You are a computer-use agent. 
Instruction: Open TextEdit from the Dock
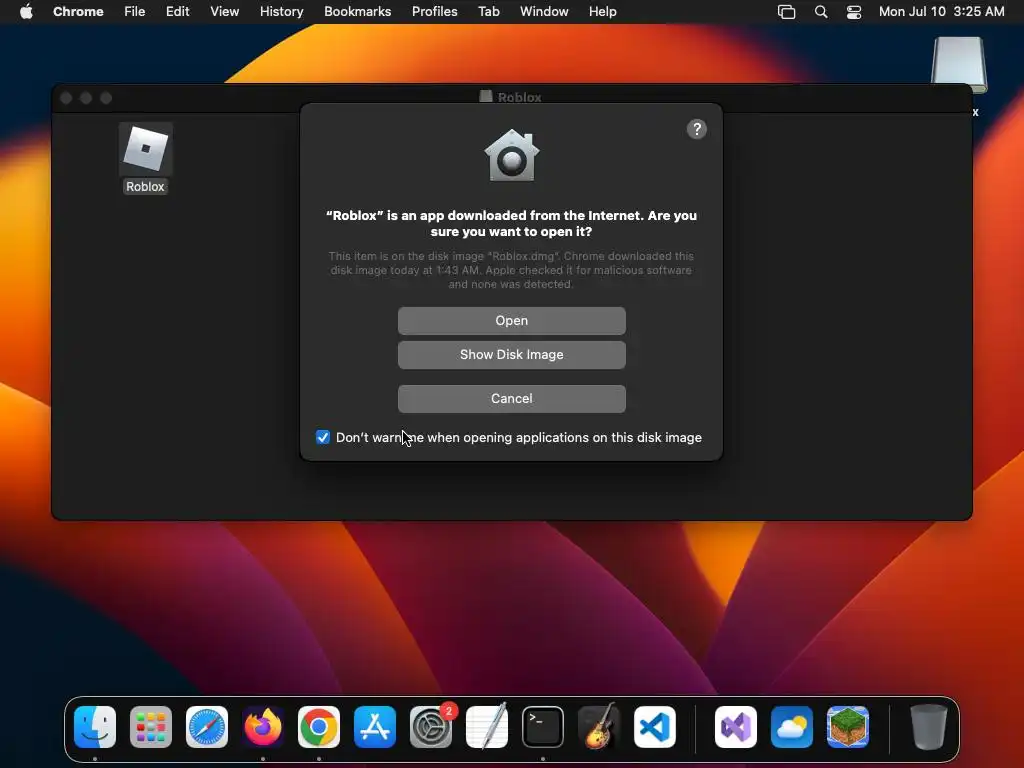[487, 727]
